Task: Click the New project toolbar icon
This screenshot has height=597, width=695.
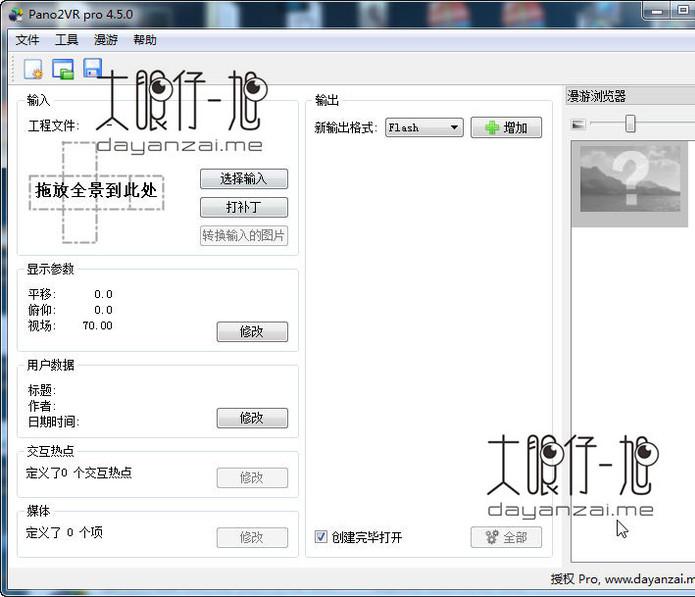Action: [34, 69]
